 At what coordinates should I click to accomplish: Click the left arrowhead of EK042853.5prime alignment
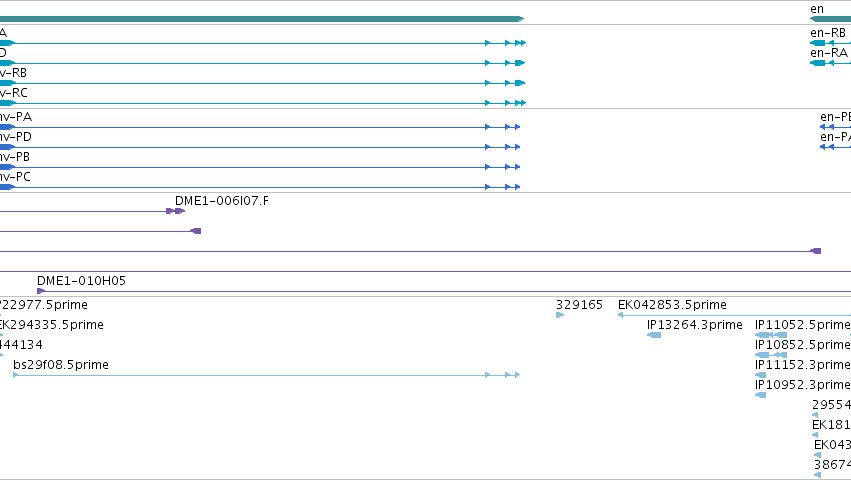(x=620, y=315)
